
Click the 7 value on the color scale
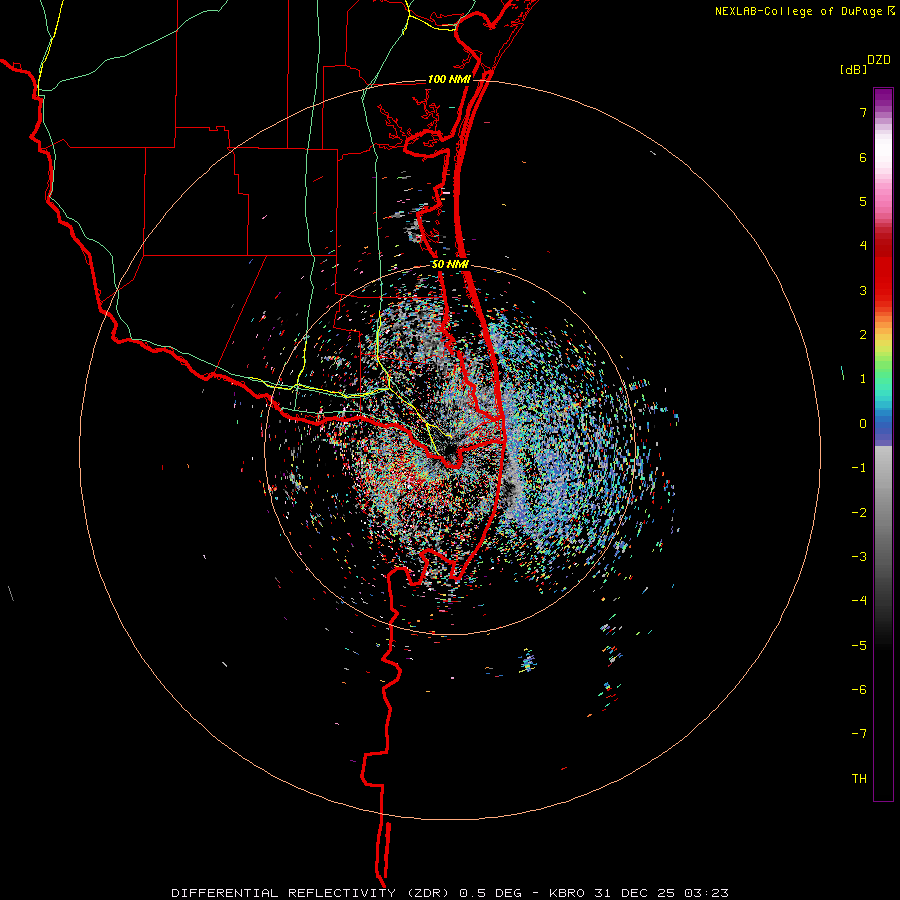click(863, 112)
